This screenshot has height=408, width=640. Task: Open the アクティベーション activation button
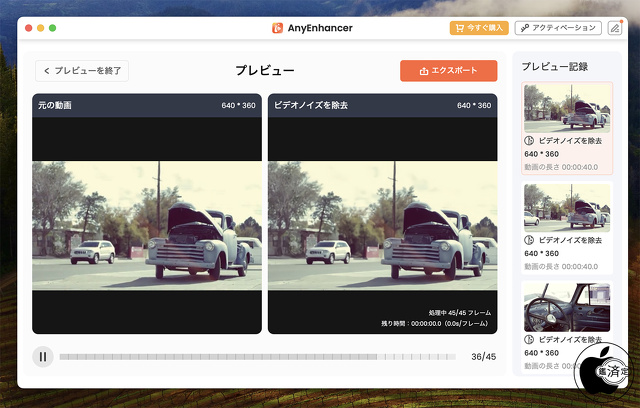pyautogui.click(x=558, y=28)
